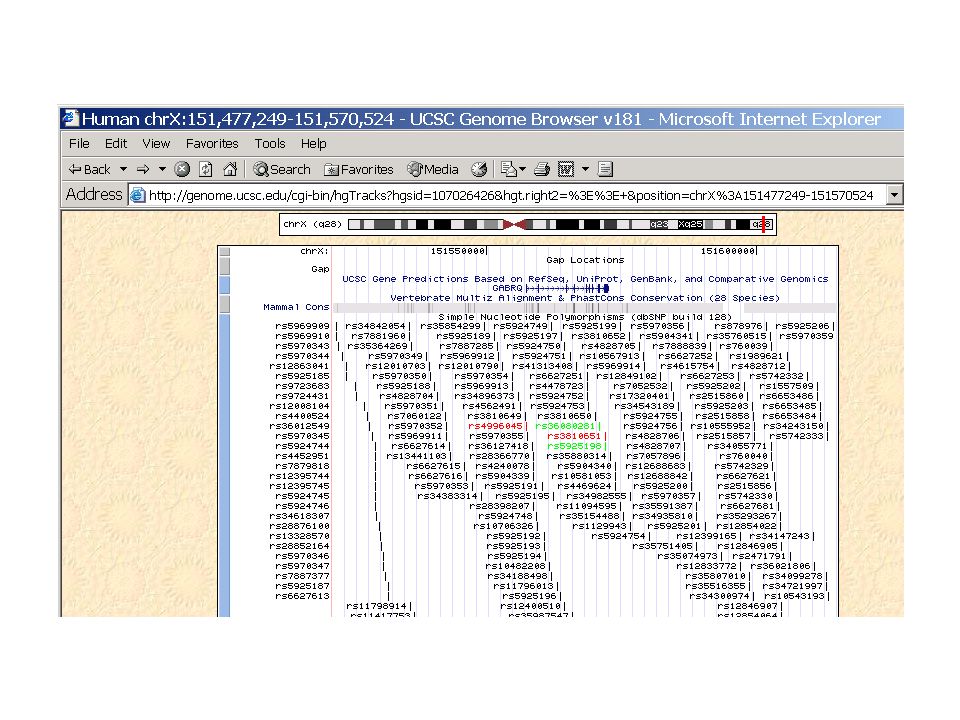
Task: Click the UCSC Gene Predictions track title
Action: 585,279
